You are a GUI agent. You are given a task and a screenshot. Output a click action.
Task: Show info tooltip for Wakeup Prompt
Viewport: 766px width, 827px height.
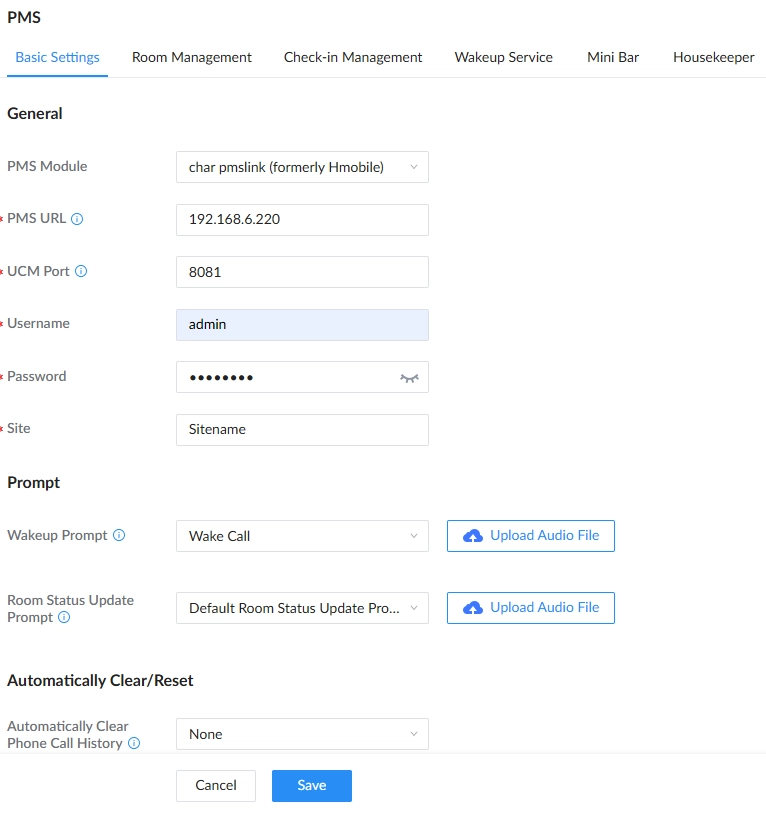click(x=119, y=535)
